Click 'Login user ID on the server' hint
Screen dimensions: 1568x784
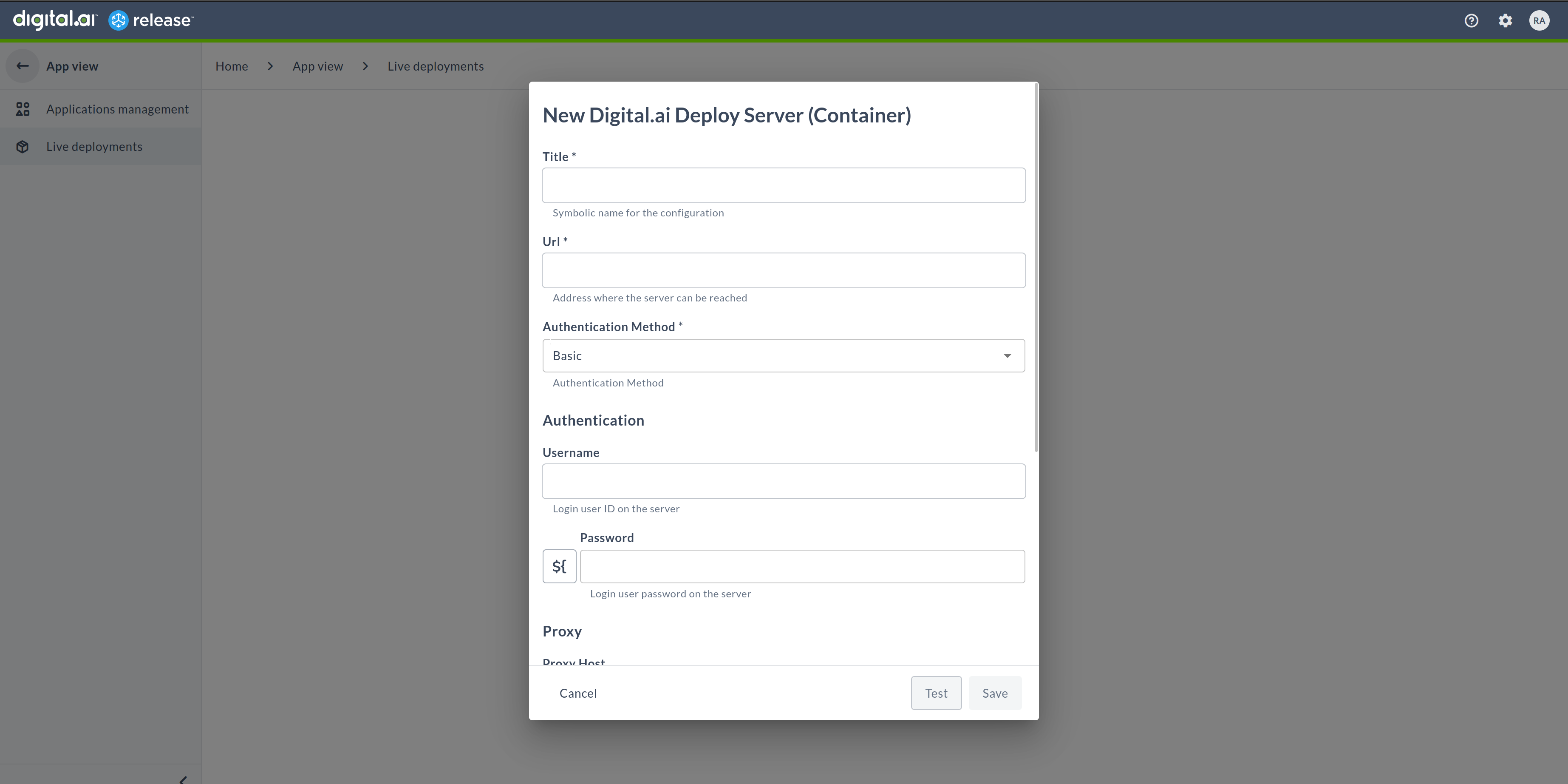click(616, 508)
